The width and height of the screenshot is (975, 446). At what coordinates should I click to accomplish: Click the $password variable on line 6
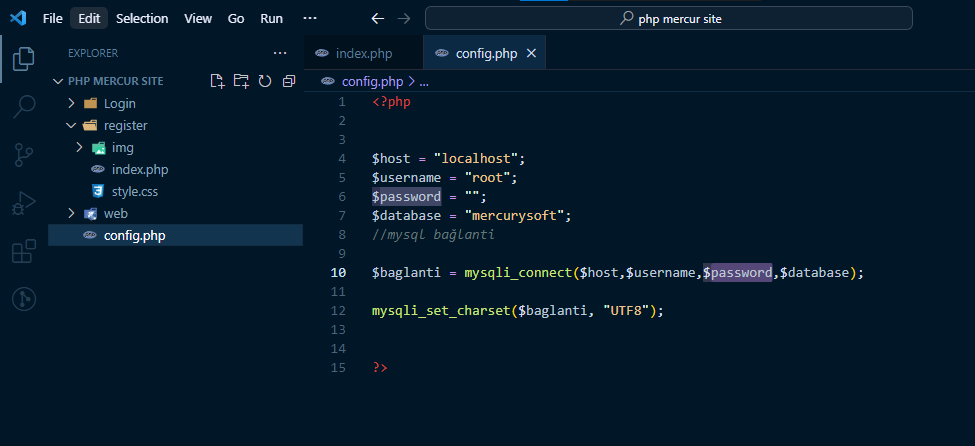tap(407, 197)
